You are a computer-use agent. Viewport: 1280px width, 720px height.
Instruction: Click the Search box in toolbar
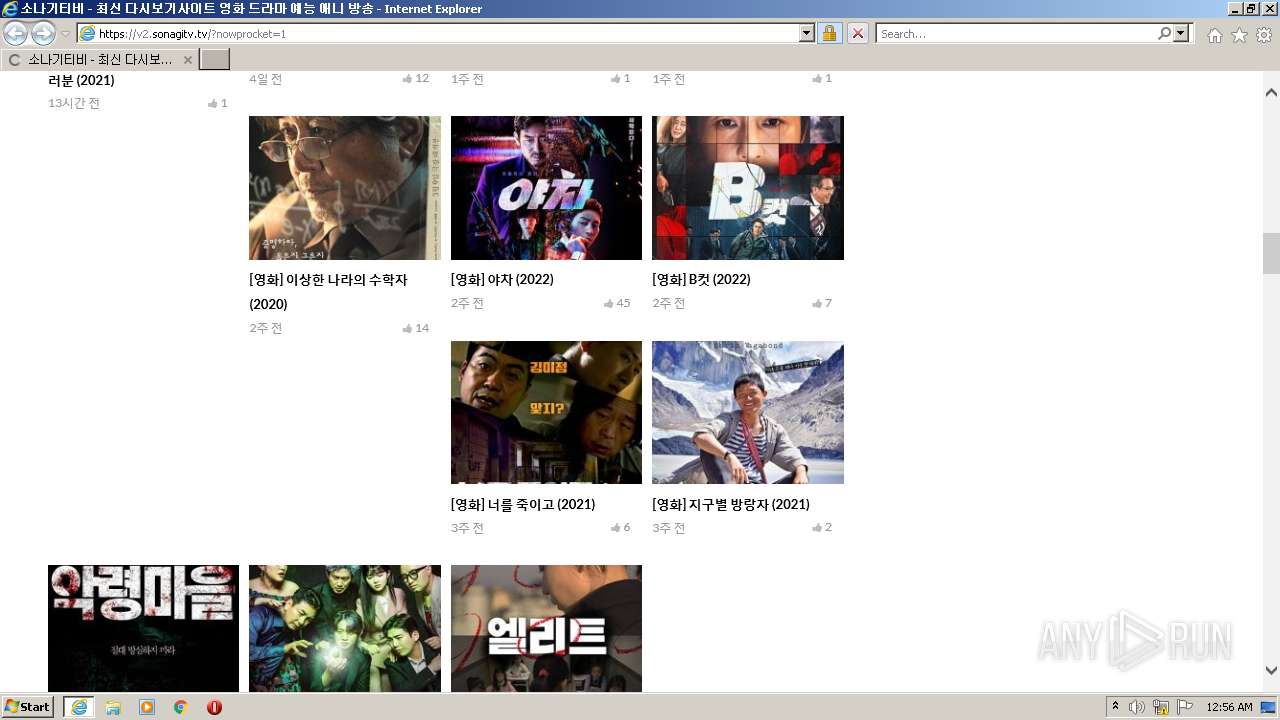tap(1016, 33)
